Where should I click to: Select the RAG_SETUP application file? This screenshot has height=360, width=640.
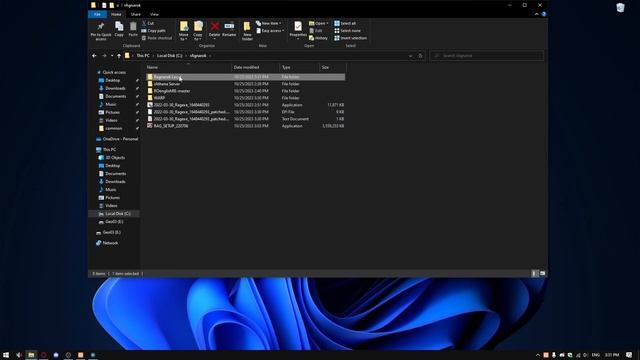(246, 126)
